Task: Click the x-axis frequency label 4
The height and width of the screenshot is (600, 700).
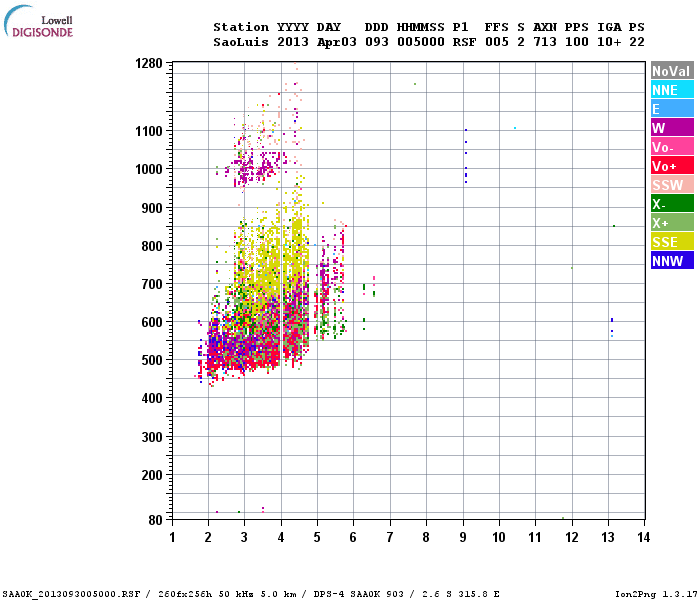Action: point(281,537)
